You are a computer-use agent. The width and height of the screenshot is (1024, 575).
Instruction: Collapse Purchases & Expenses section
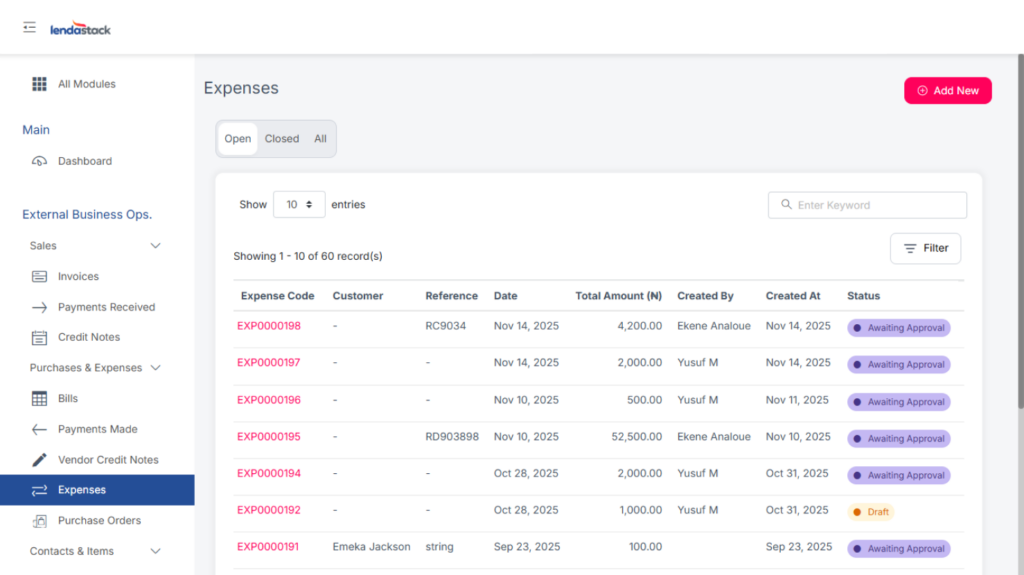click(155, 368)
